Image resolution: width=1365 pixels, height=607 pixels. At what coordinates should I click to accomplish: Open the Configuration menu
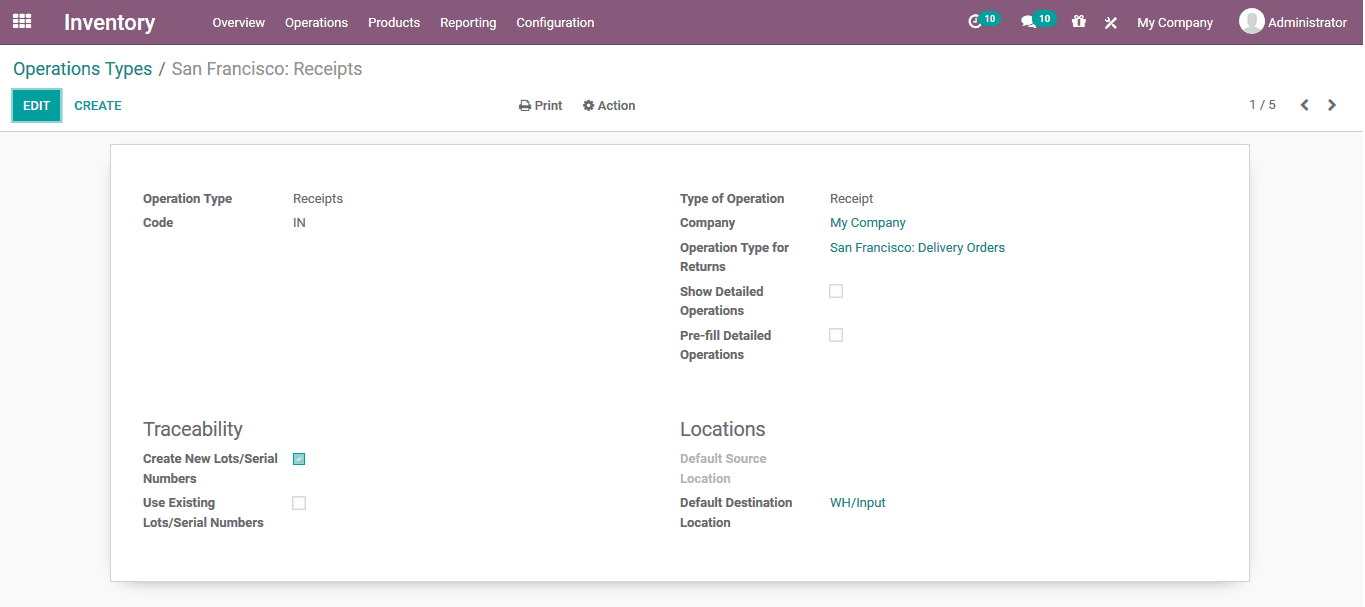pyautogui.click(x=555, y=22)
